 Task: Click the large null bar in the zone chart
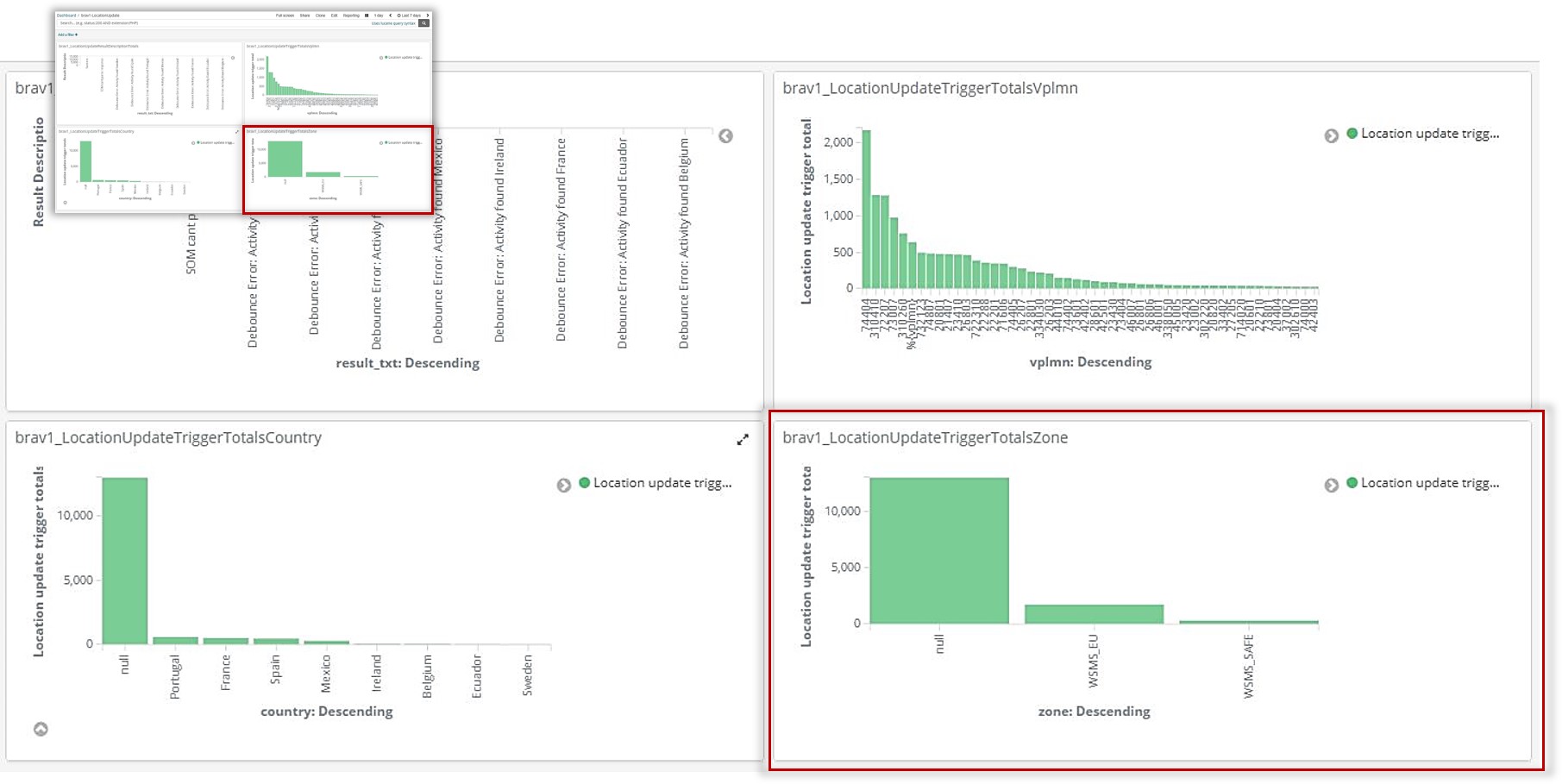[x=939, y=550]
